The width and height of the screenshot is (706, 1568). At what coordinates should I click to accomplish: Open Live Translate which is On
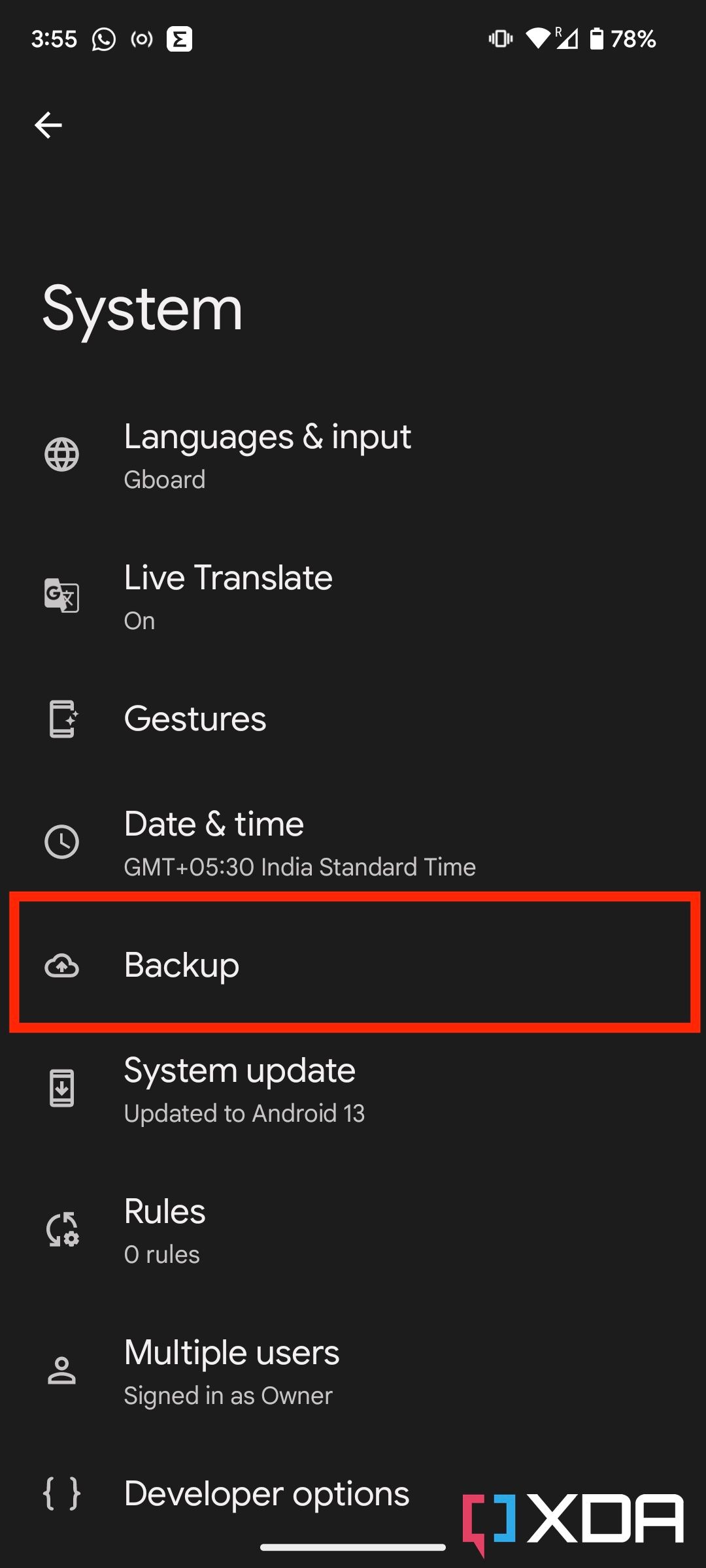(353, 596)
